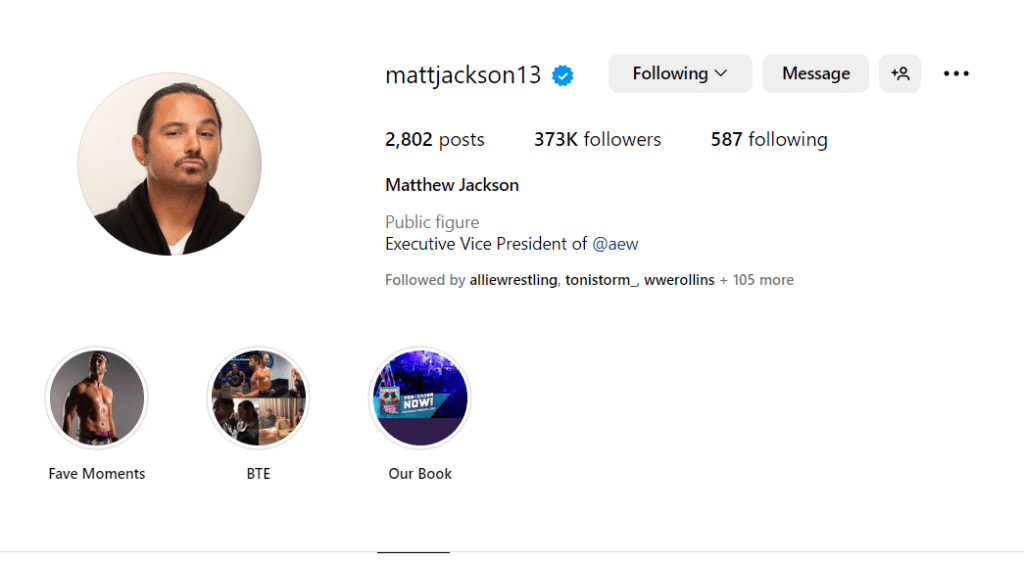The height and width of the screenshot is (562, 1024).
Task: Open alliewrestling in followed-by list
Action: point(513,280)
